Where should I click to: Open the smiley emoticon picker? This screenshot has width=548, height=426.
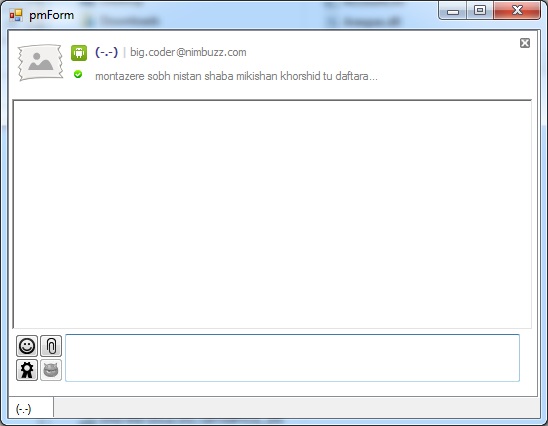27,346
